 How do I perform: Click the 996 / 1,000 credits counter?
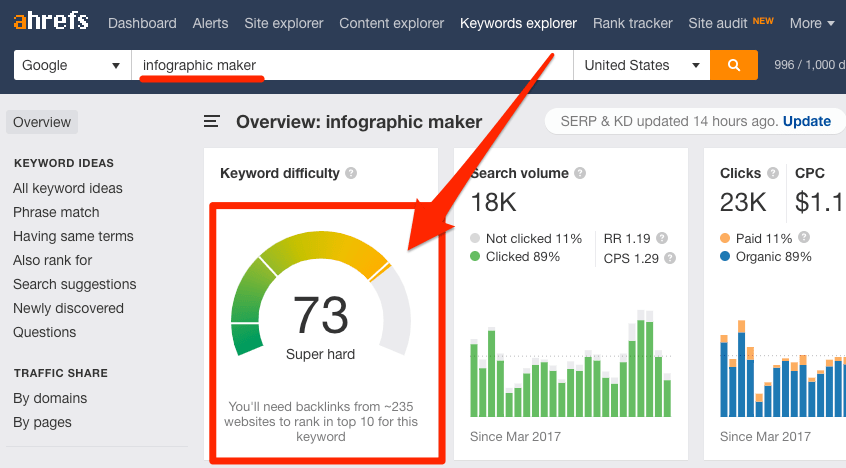809,65
